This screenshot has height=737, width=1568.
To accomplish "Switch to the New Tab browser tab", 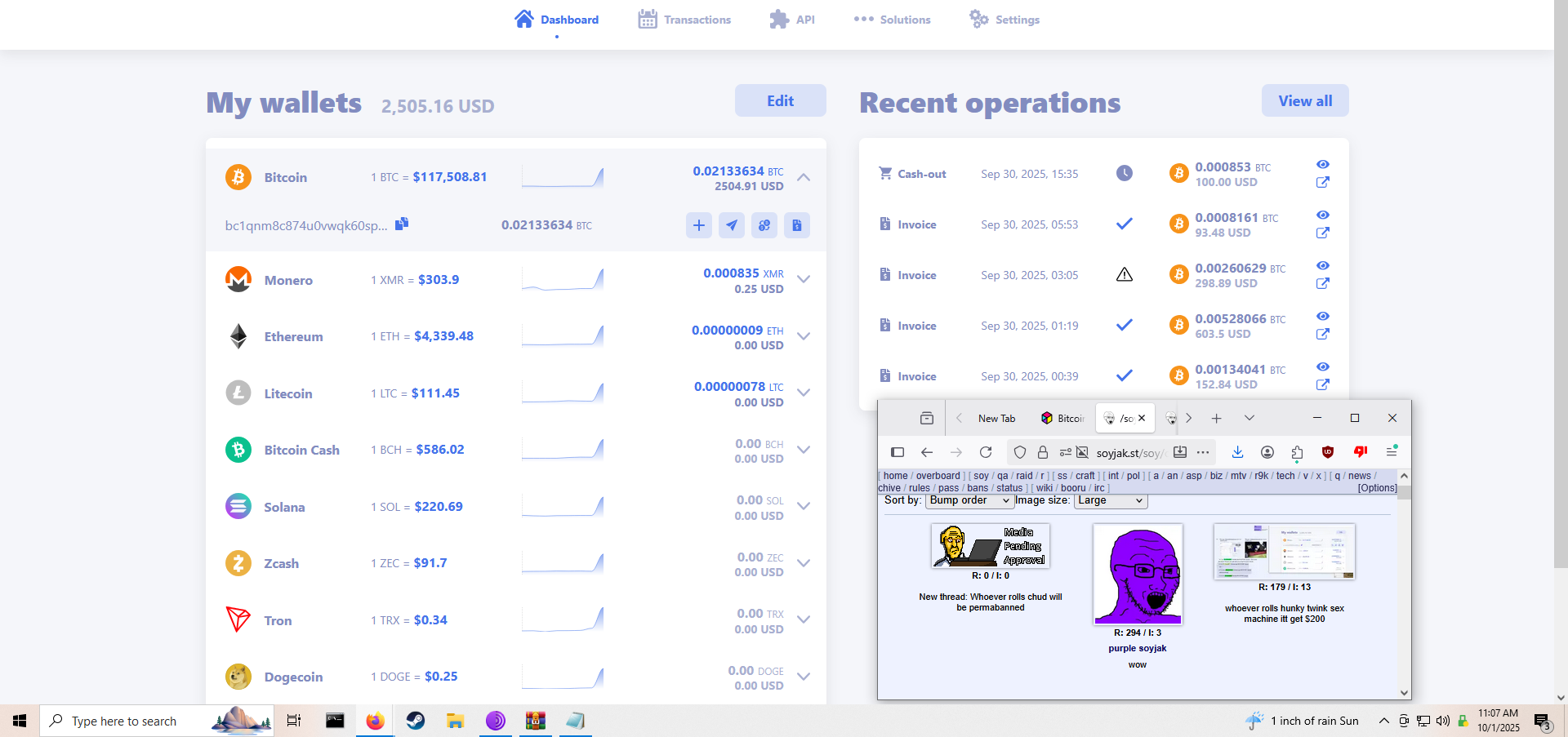I will click(x=996, y=419).
